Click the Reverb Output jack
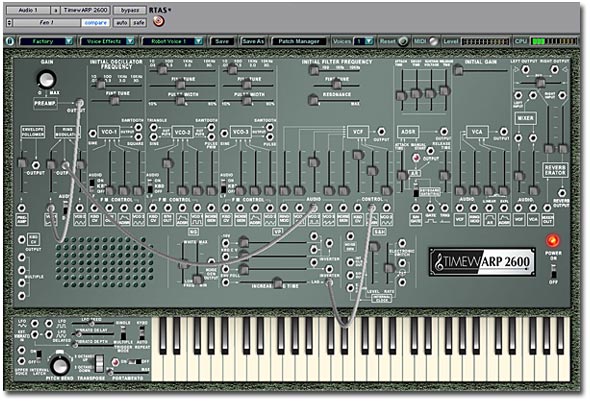590x401 pixels. tap(562, 193)
